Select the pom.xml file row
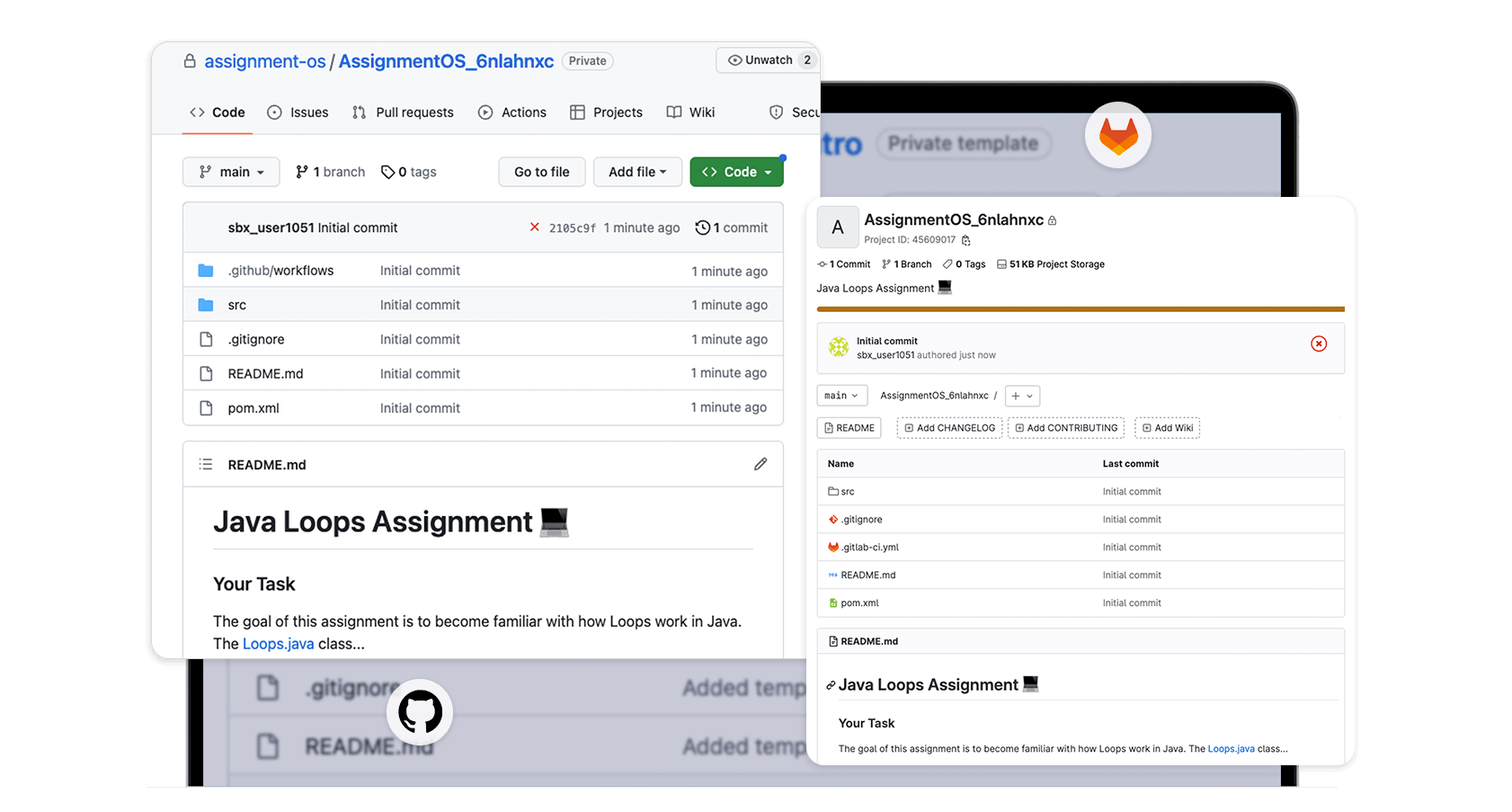This screenshot has height=812, width=1512. point(253,407)
